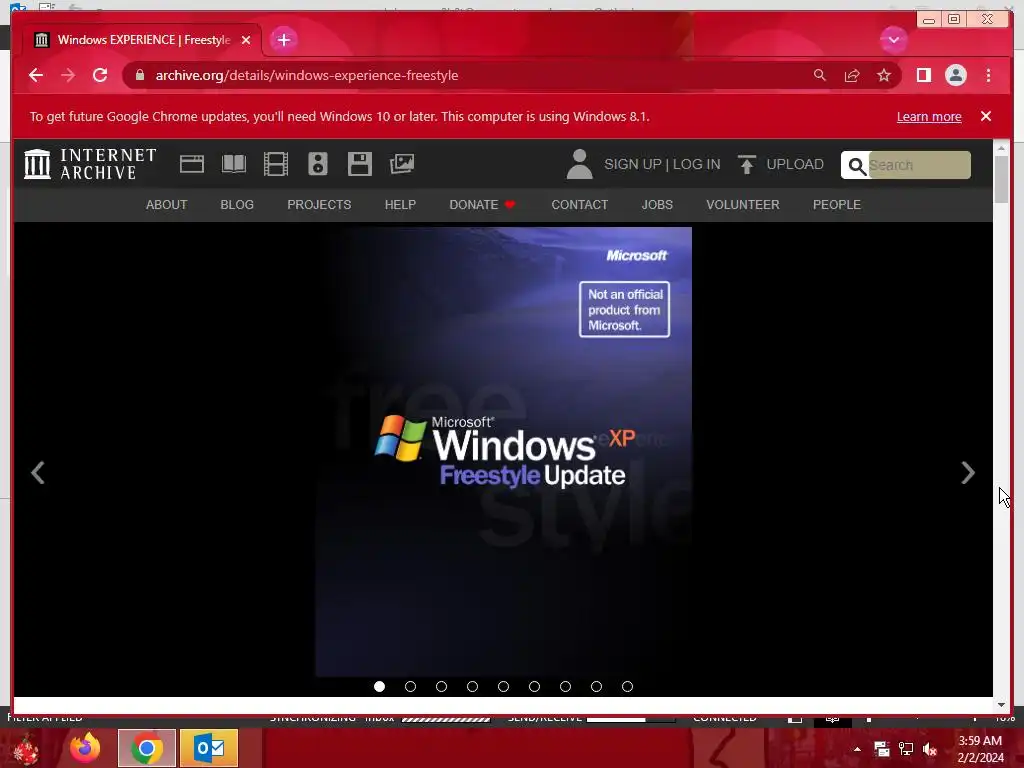Viewport: 1024px width, 768px height.
Task: Close the Windows EXPERIENCE tab
Action: point(246,40)
